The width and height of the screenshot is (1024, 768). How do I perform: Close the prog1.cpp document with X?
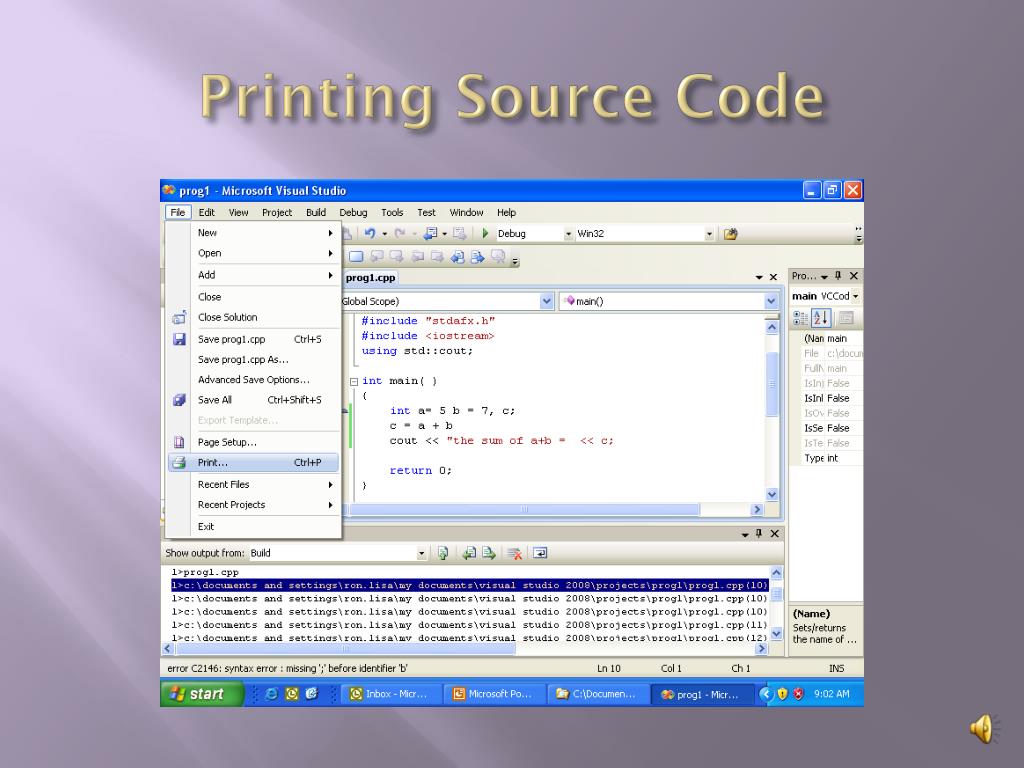(x=773, y=278)
